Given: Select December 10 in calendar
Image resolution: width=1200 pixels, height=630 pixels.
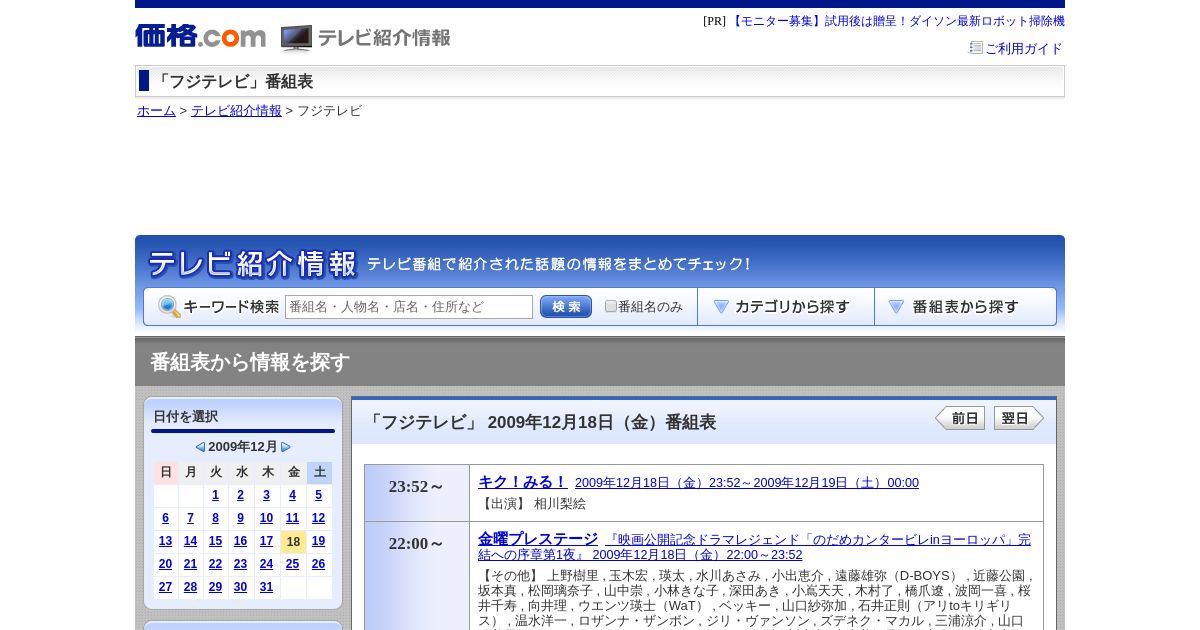Looking at the screenshot, I should pos(266,518).
